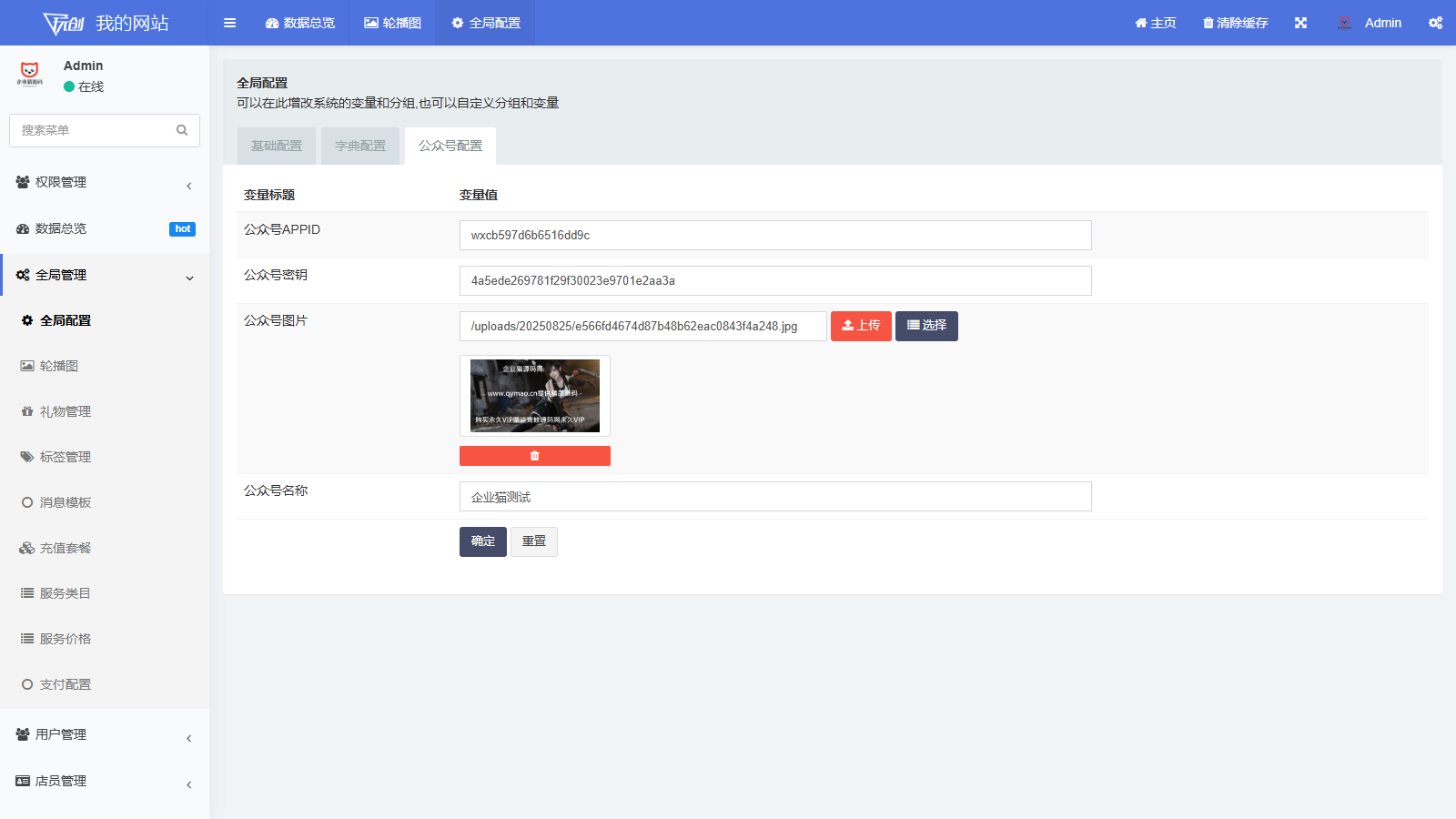The image size is (1456, 819).
Task: Switch to the 字典配置 tab
Action: point(360,146)
